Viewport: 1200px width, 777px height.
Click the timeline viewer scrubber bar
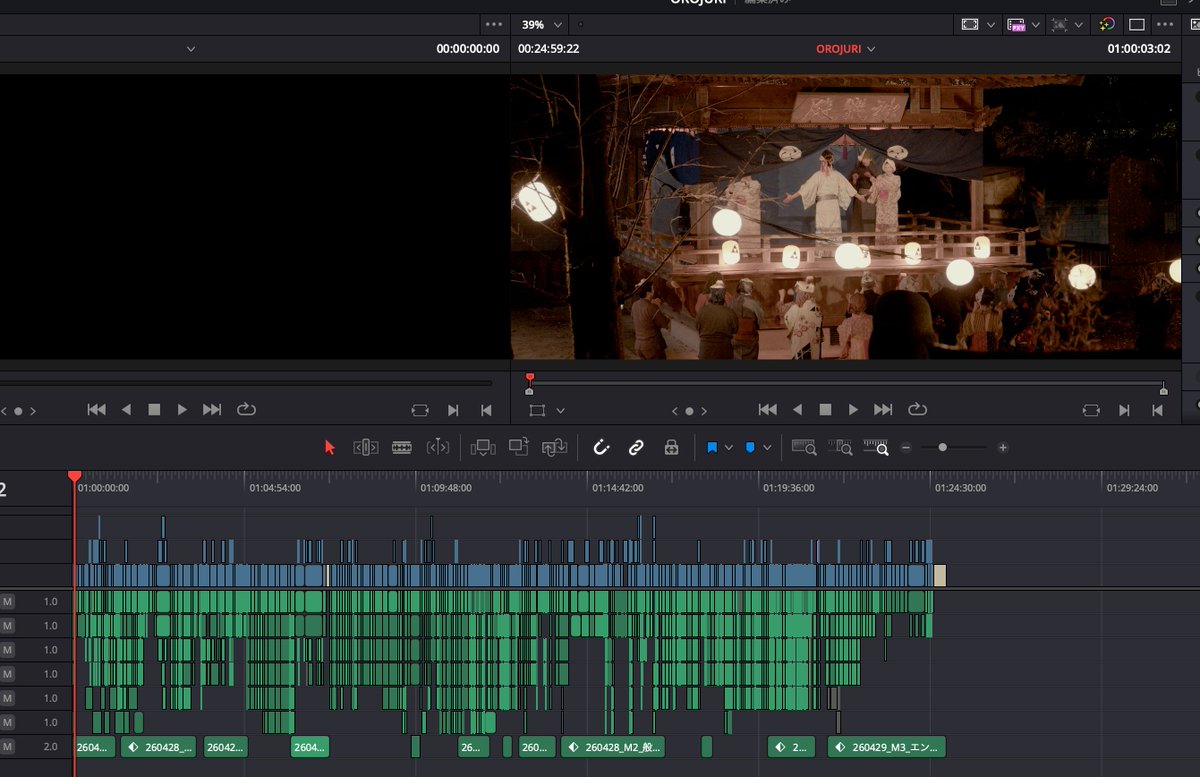846,383
